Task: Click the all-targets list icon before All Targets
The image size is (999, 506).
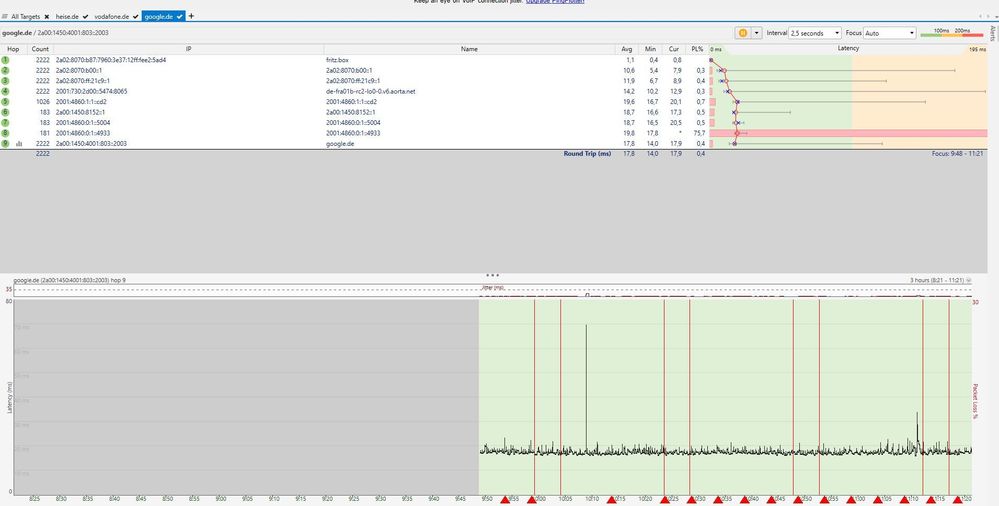Action: (5, 17)
